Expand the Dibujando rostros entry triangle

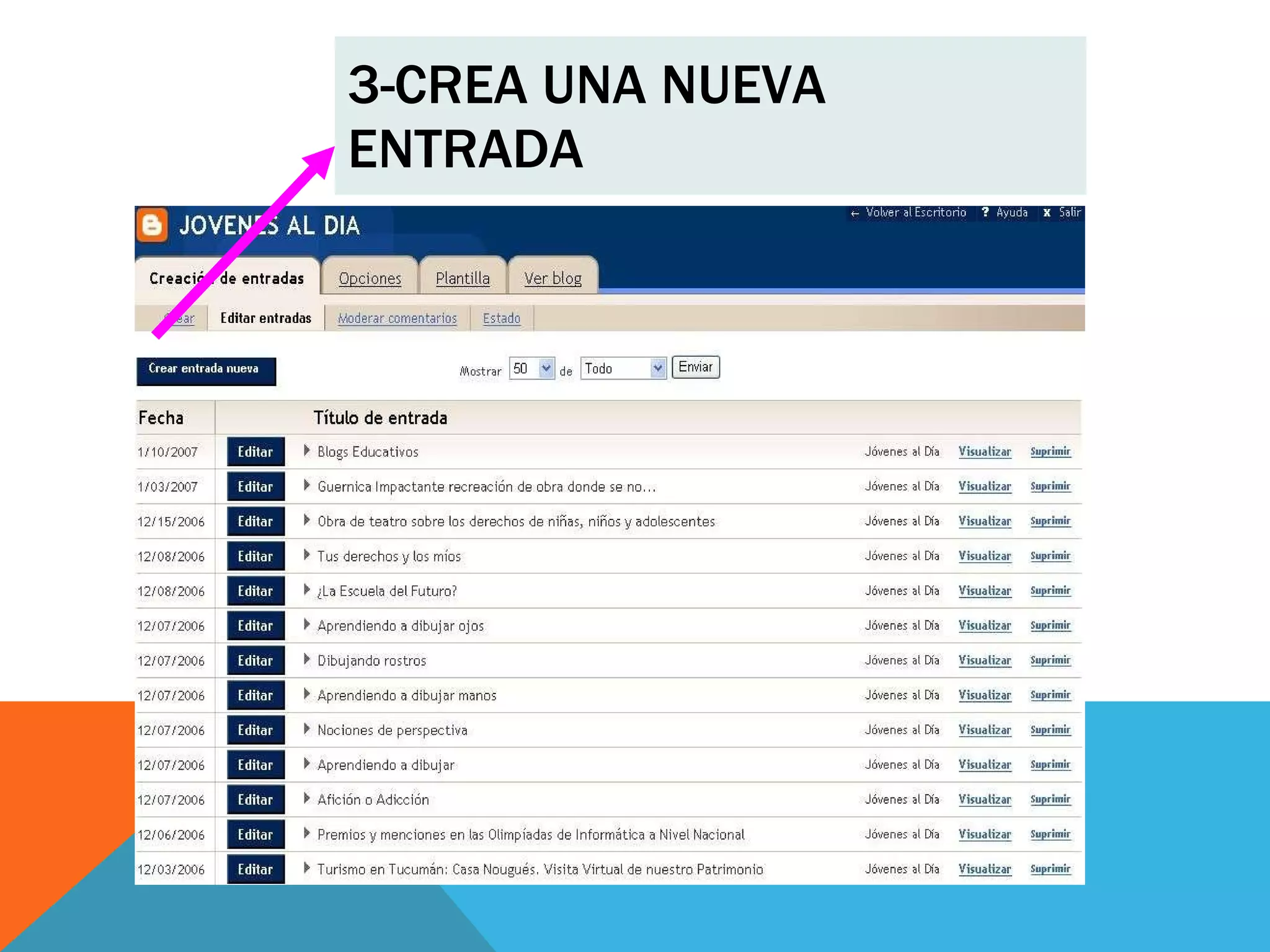pos(306,659)
